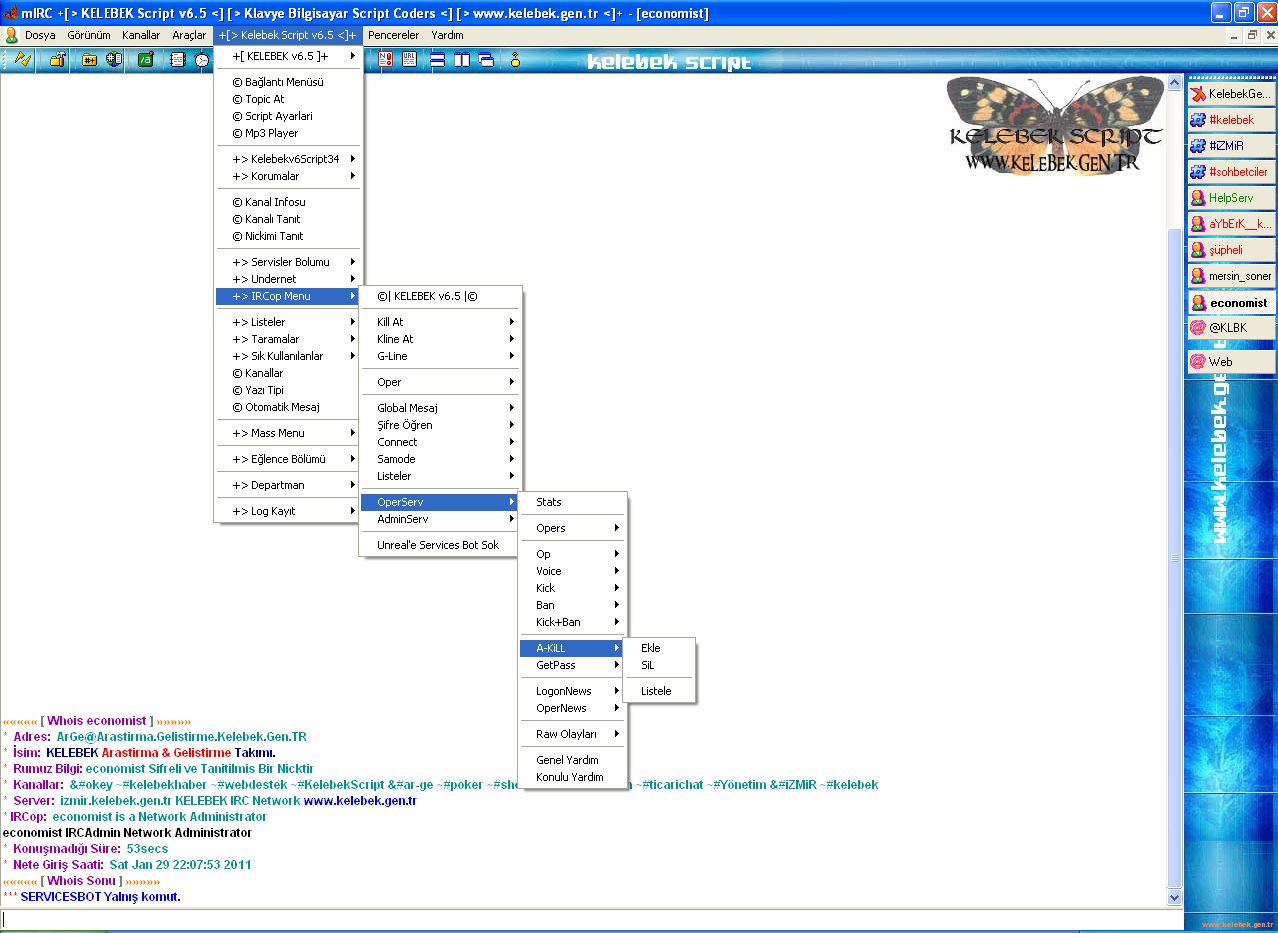This screenshot has width=1278, height=933.
Task: Open the channels folder toolbar icon
Action: coord(90,60)
